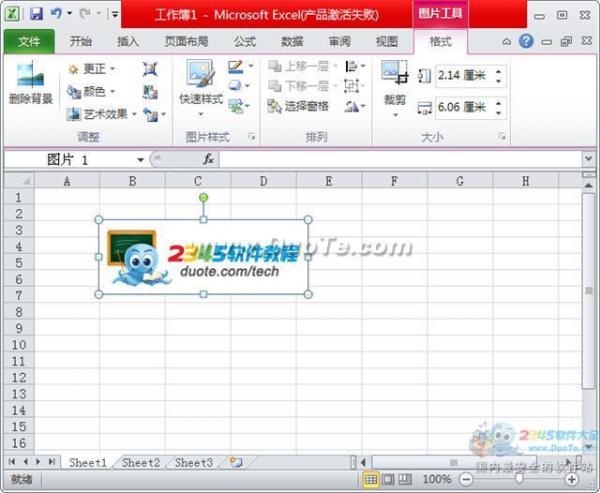The width and height of the screenshot is (600, 493).
Task: Switch to the Home (开始) tab
Action: (81, 41)
